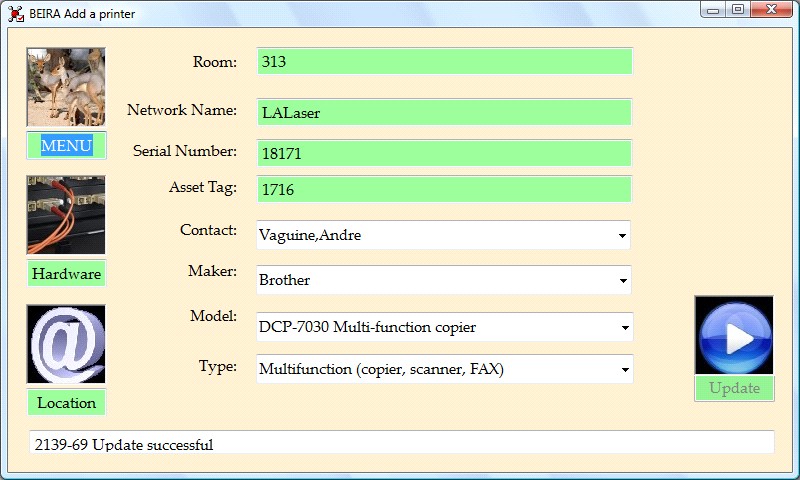The width and height of the screenshot is (800, 480).
Task: Expand the Contact dropdown list
Action: 622,236
